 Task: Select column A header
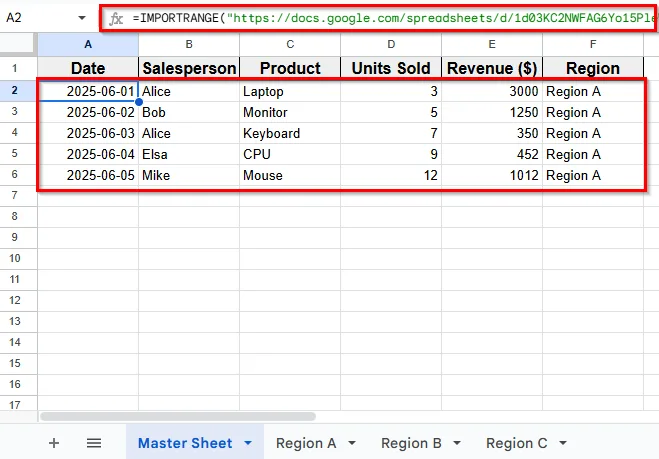point(88,45)
